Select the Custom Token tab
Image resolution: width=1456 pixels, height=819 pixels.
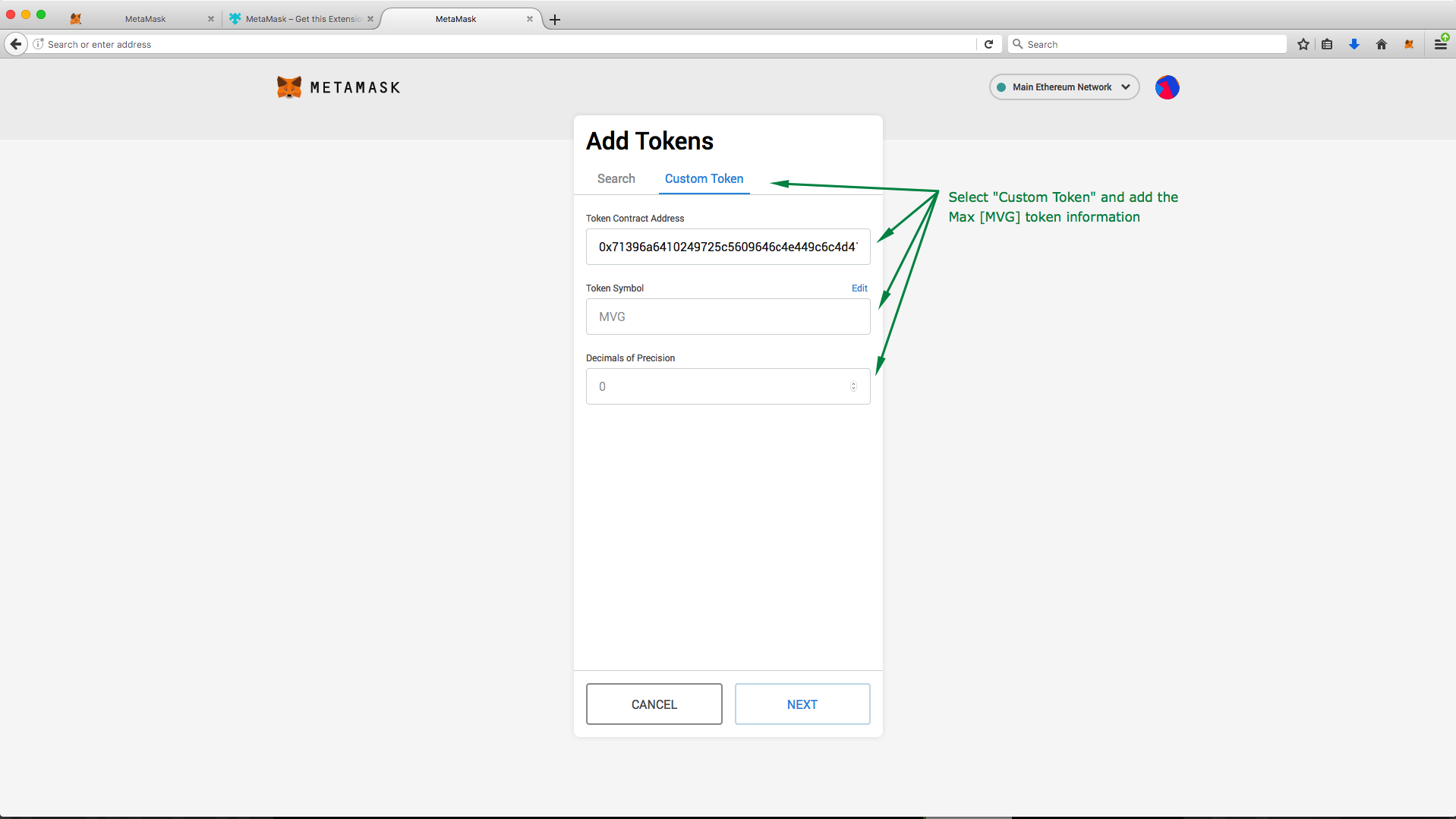point(704,179)
